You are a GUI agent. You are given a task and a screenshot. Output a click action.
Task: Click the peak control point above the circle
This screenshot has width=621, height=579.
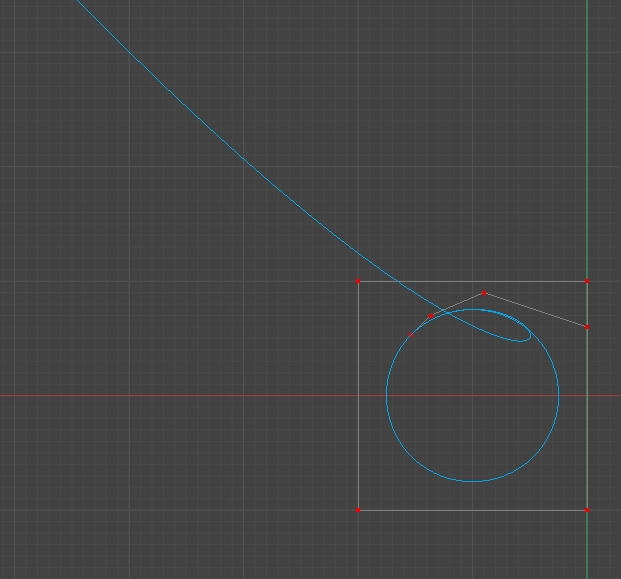pos(484,293)
